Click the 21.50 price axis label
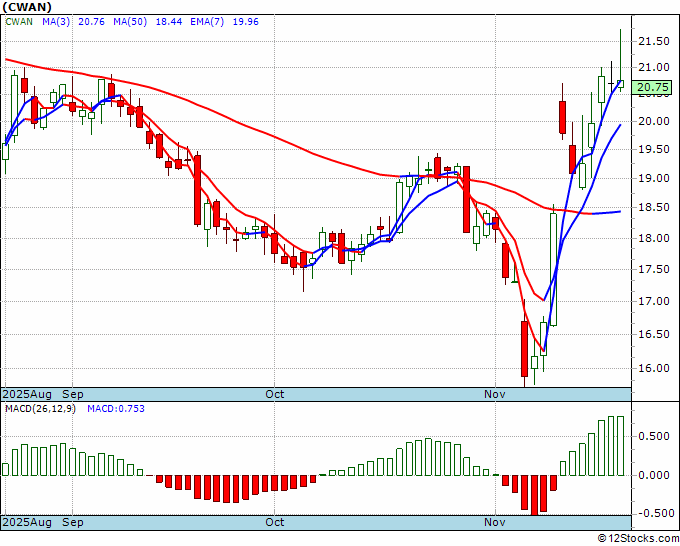Image resolution: width=680 pixels, height=546 pixels. pos(654,41)
